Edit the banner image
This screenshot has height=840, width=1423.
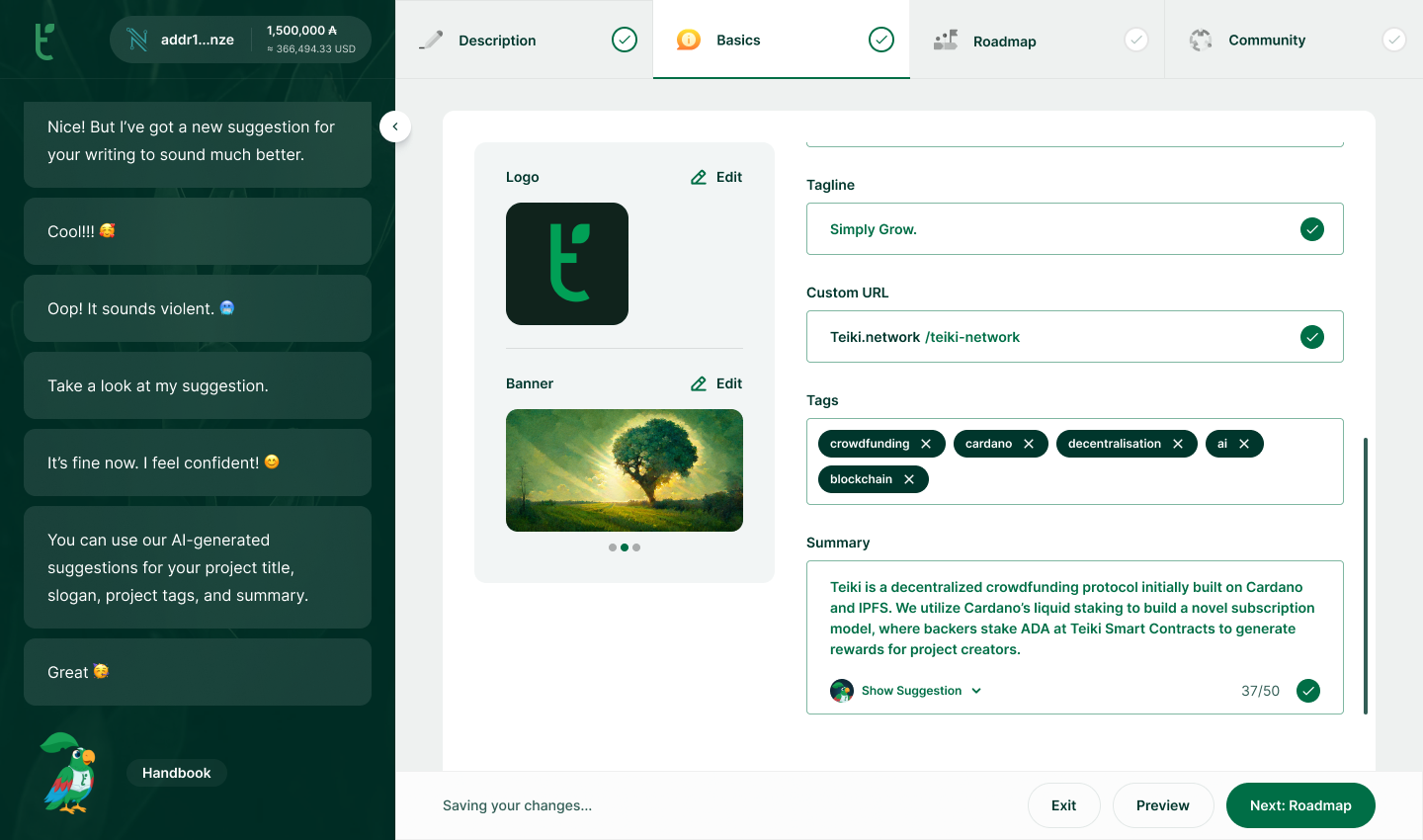tap(716, 383)
